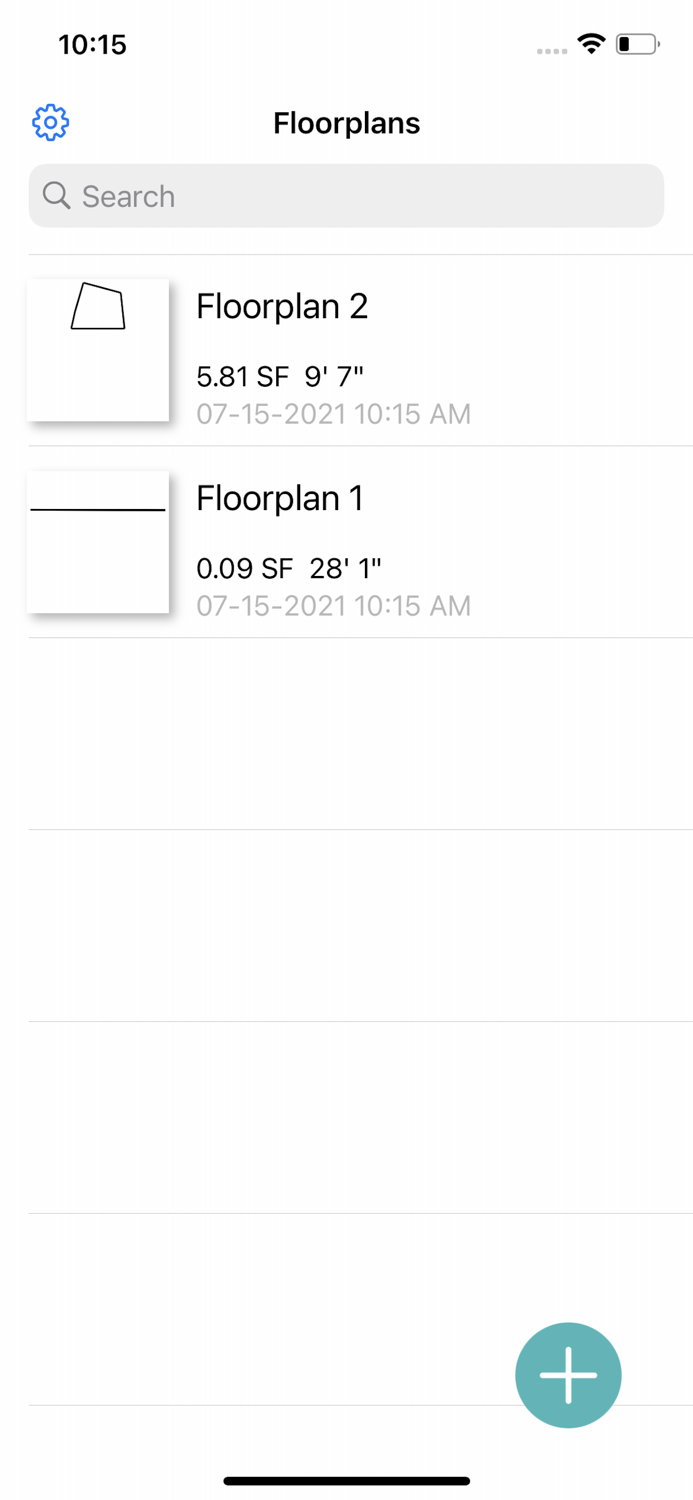Open the settings gear icon

click(x=50, y=122)
